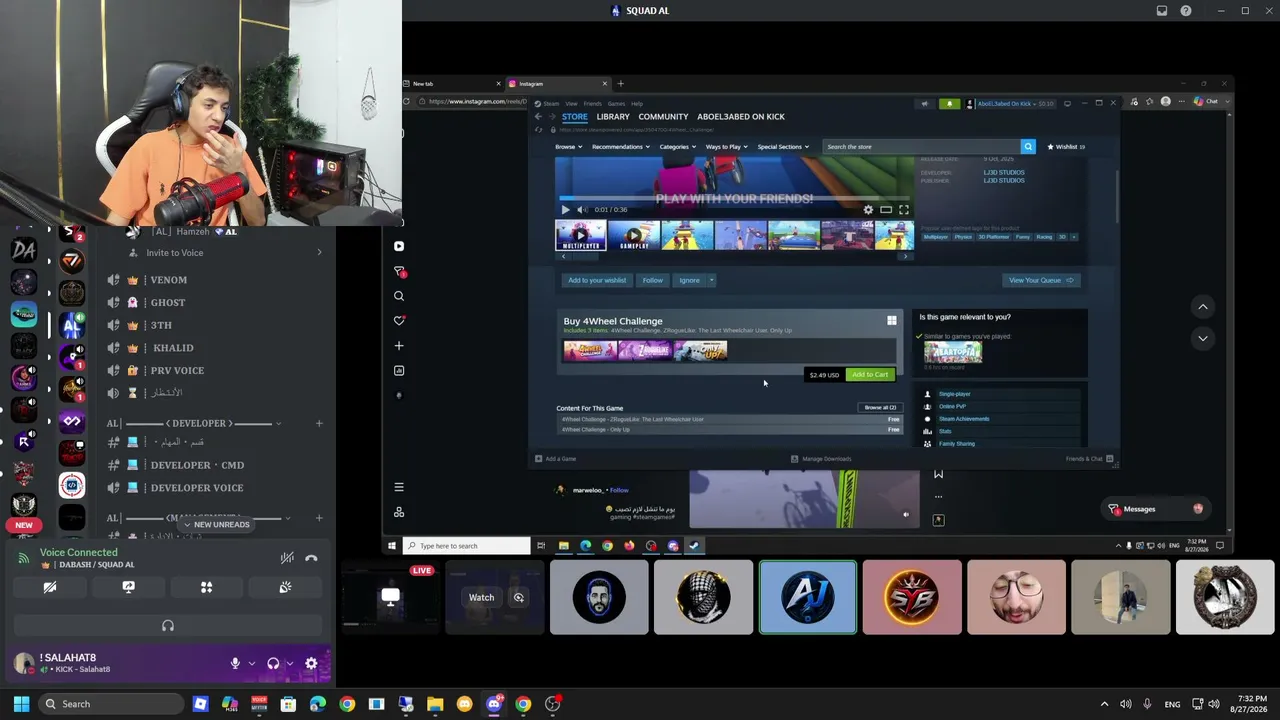1280x720 pixels.
Task: Open Steam notifications bell
Action: point(949,103)
